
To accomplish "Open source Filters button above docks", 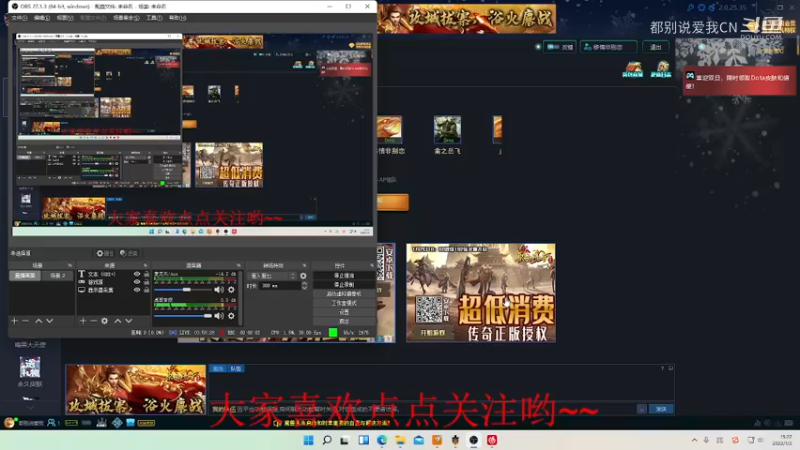I will pyautogui.click(x=129, y=253).
